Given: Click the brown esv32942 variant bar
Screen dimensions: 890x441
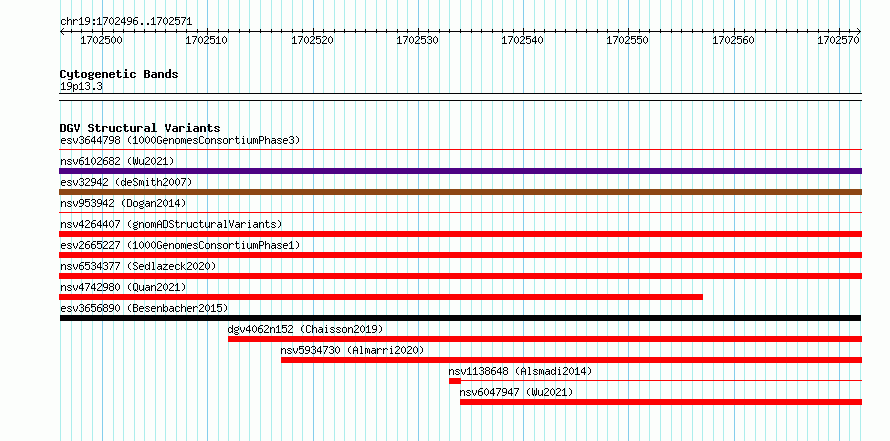Looking at the screenshot, I should click(x=460, y=192).
